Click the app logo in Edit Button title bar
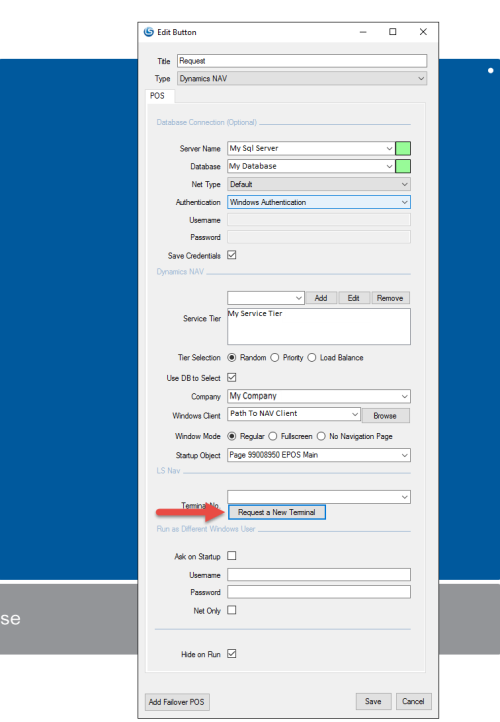Image resolution: width=500 pixels, height=722 pixels. coord(148,32)
